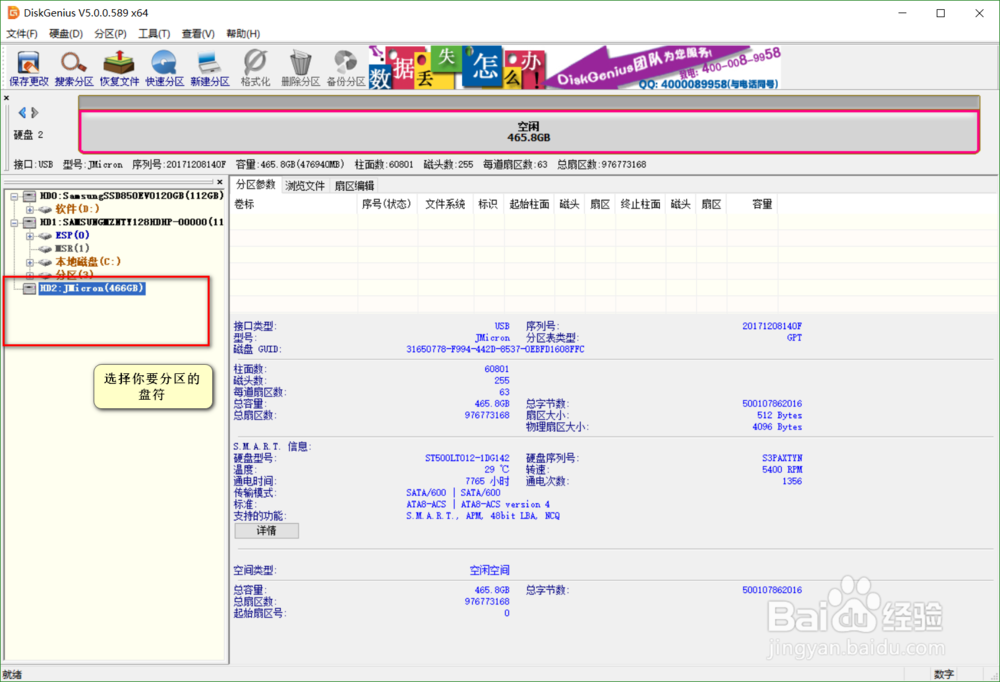Open the 分区(P) menu

pyautogui.click(x=110, y=34)
